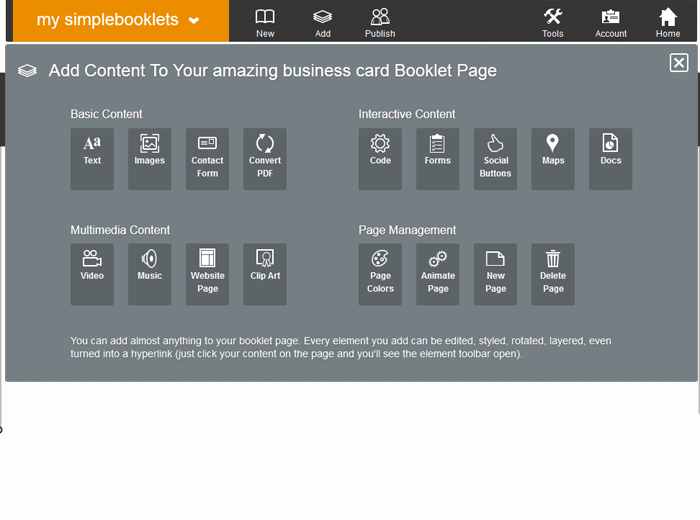Open the Publish menu in top bar

tap(380, 21)
